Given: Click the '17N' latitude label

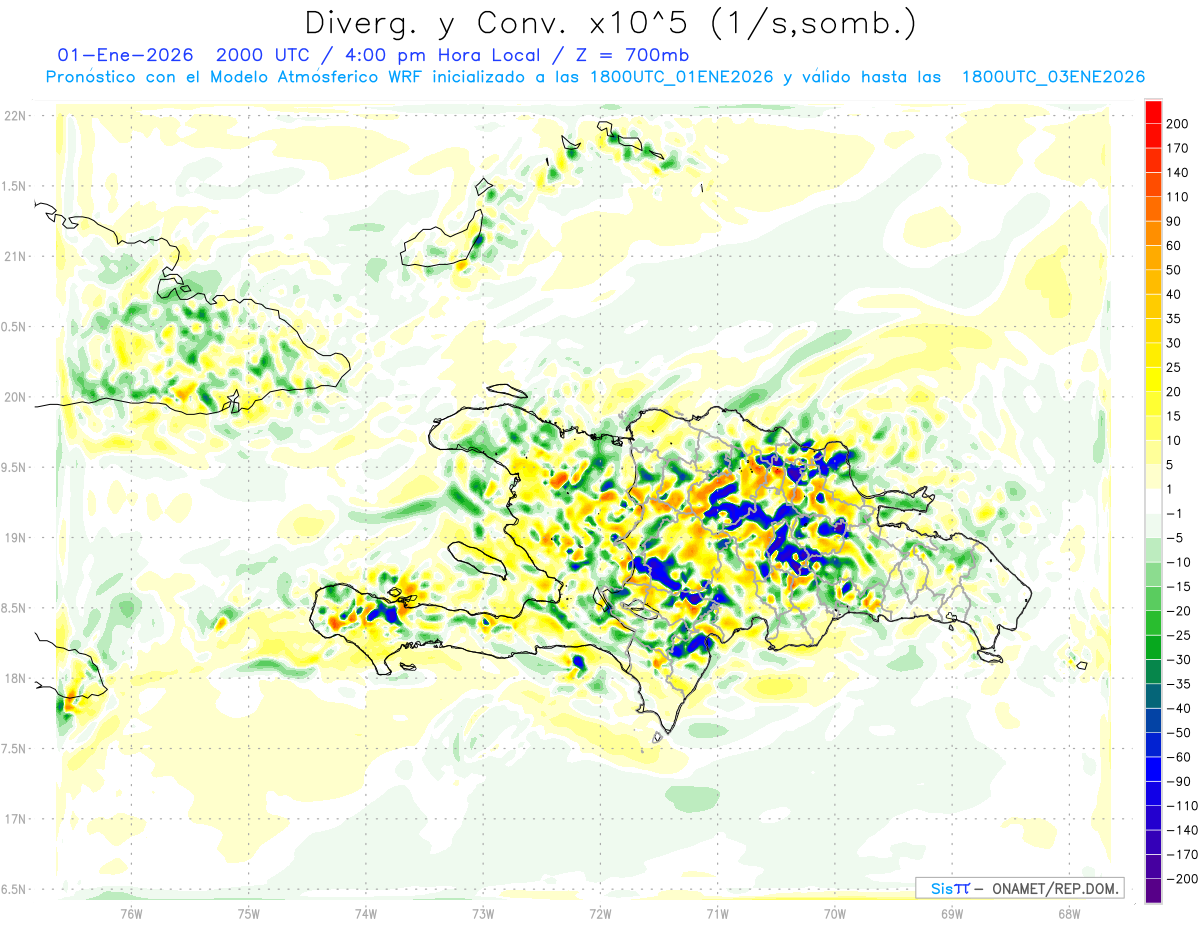Looking at the screenshot, I should 16,819.
